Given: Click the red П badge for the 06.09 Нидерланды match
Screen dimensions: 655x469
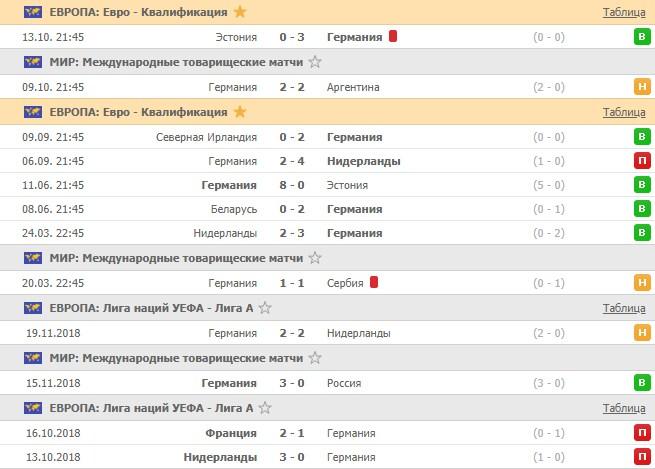Looking at the screenshot, I should click(641, 161).
